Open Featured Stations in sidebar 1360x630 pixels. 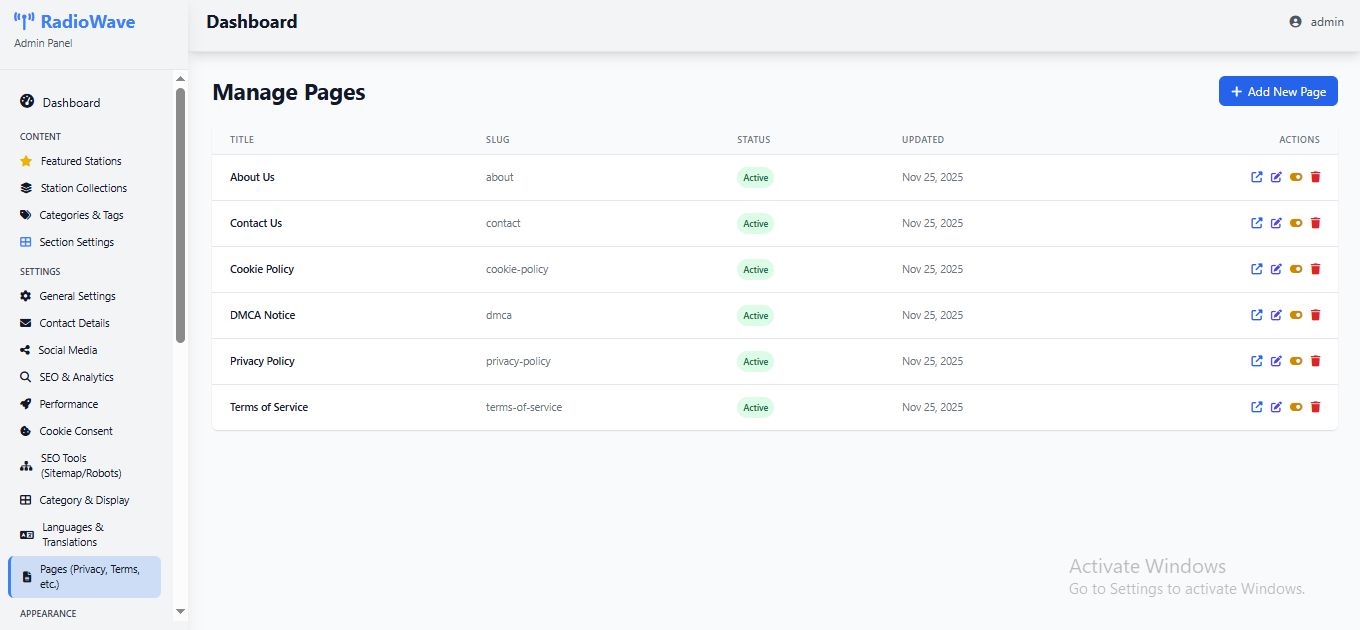[80, 161]
